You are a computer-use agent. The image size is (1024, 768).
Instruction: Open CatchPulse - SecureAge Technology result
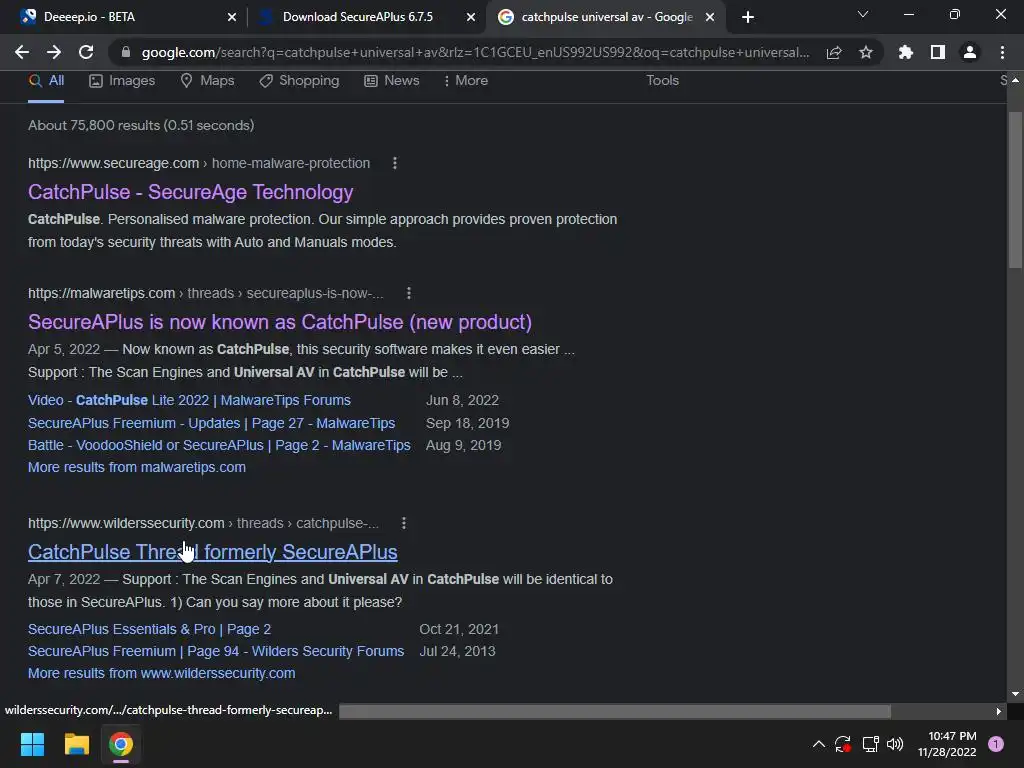point(191,192)
